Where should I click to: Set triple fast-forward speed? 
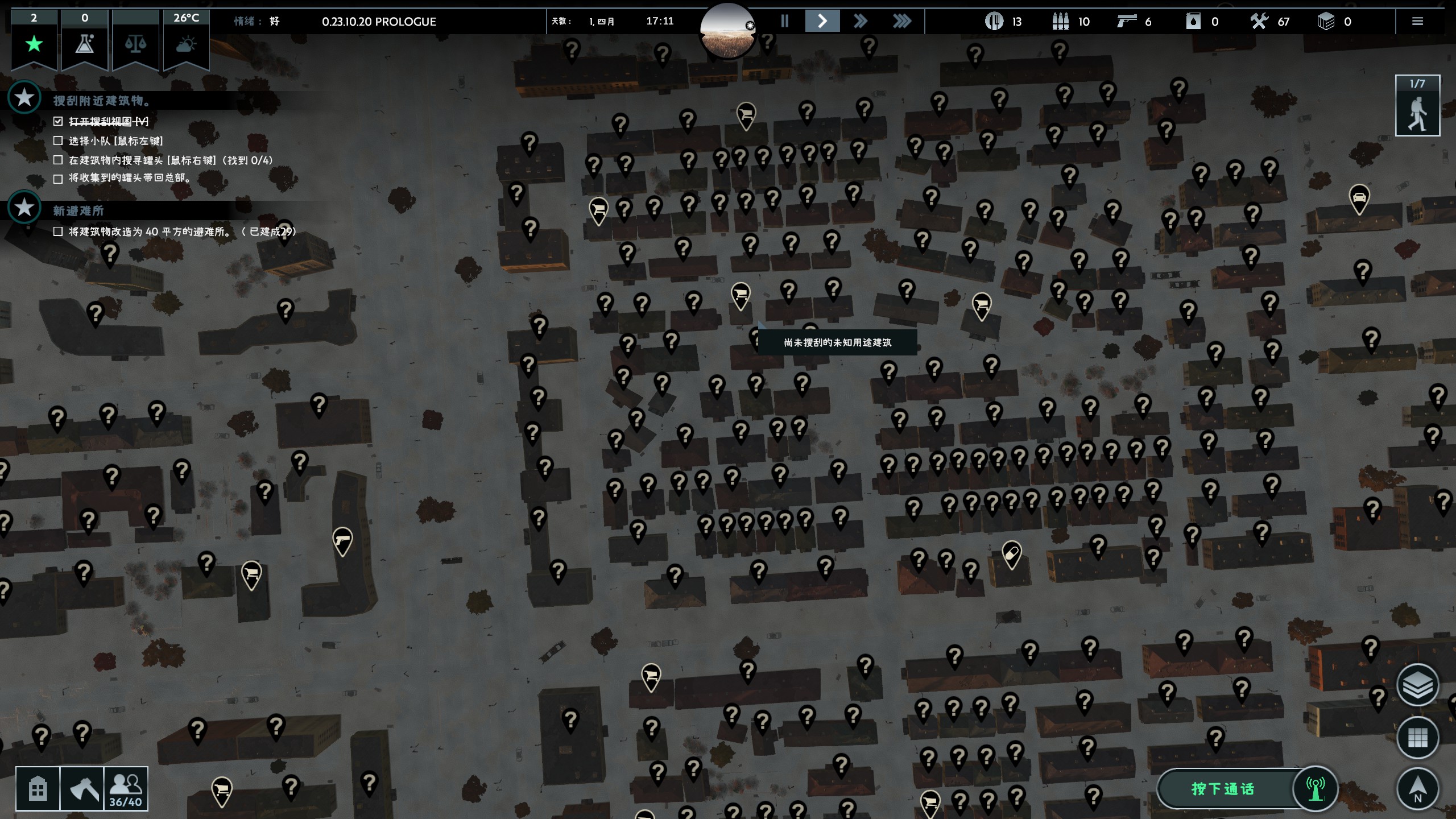901,22
